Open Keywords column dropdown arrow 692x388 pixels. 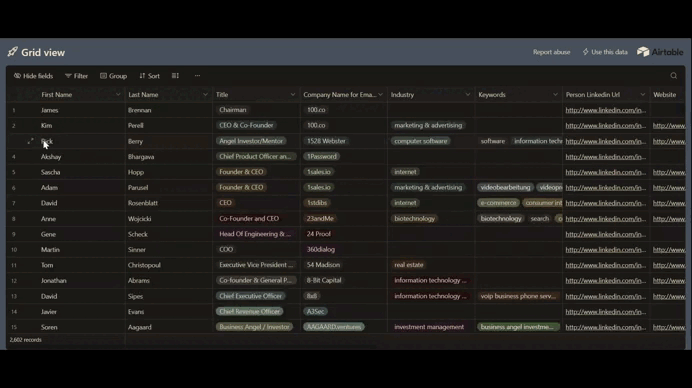555,94
